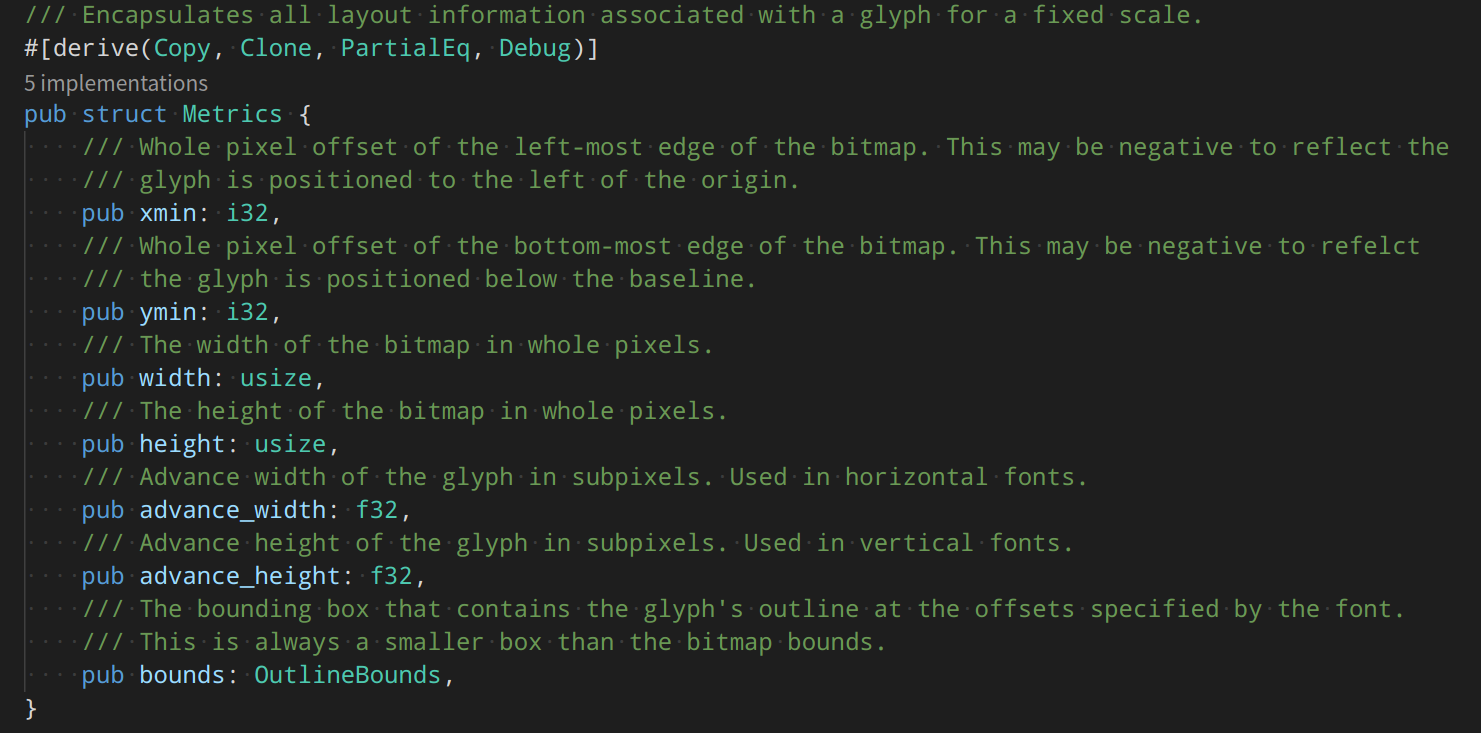The image size is (1481, 733).
Task: Click the advance_width field name
Action: pos(232,510)
